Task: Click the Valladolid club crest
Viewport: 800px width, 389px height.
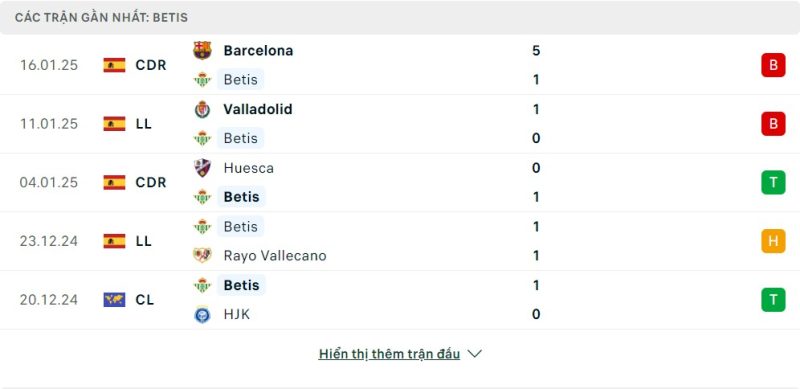Action: (x=203, y=109)
